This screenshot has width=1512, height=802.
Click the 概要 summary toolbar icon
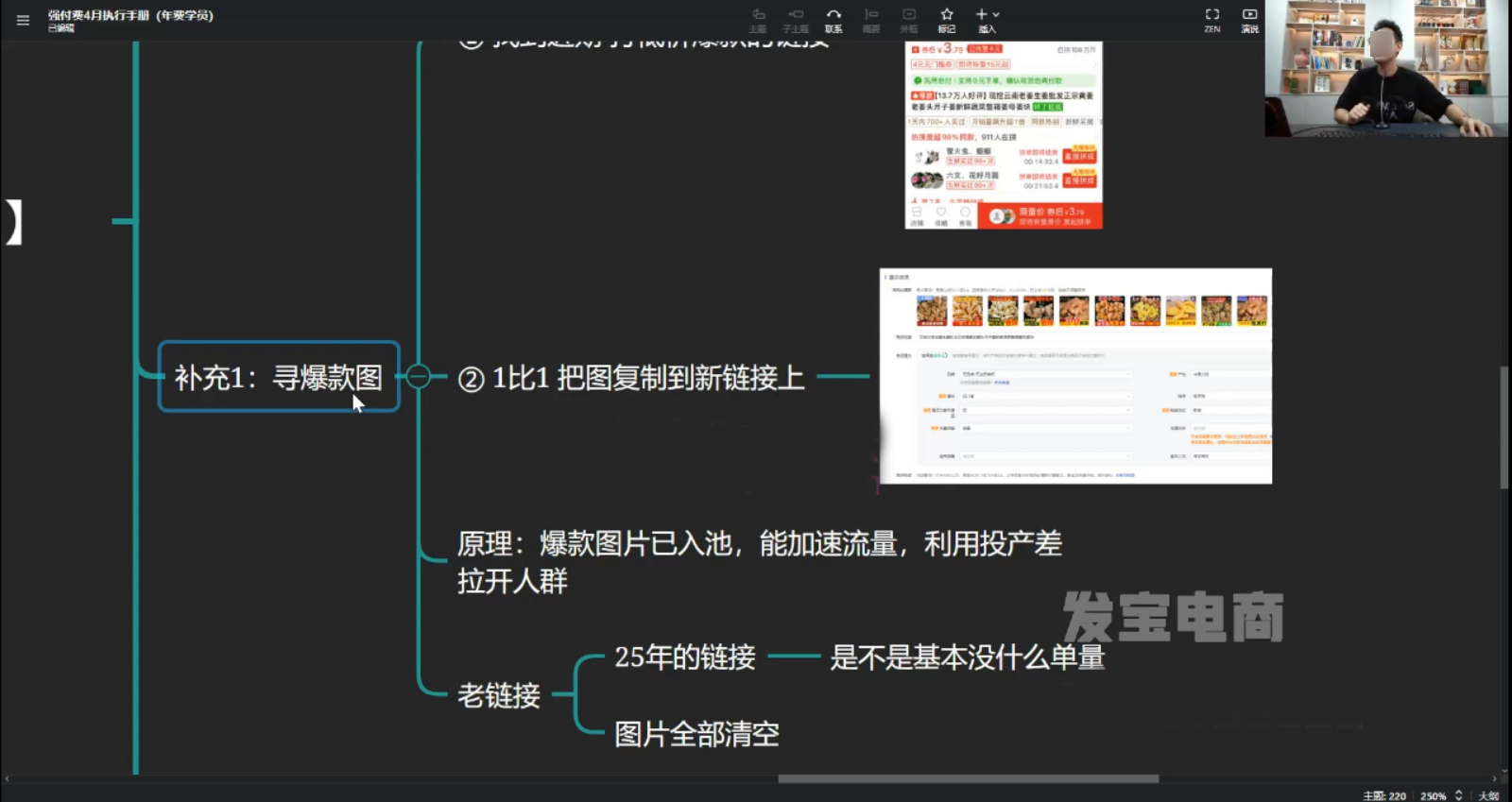[871, 20]
